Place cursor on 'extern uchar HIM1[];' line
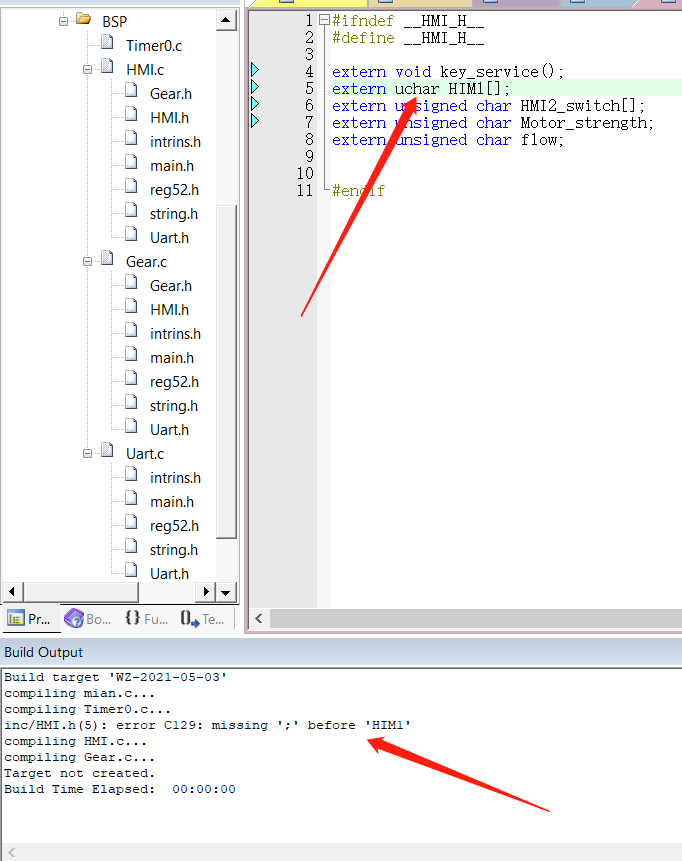 (x=421, y=89)
